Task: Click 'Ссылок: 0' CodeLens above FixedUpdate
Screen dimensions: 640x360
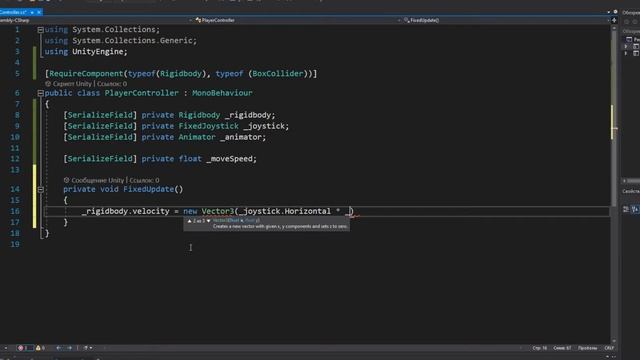Action: (x=144, y=180)
